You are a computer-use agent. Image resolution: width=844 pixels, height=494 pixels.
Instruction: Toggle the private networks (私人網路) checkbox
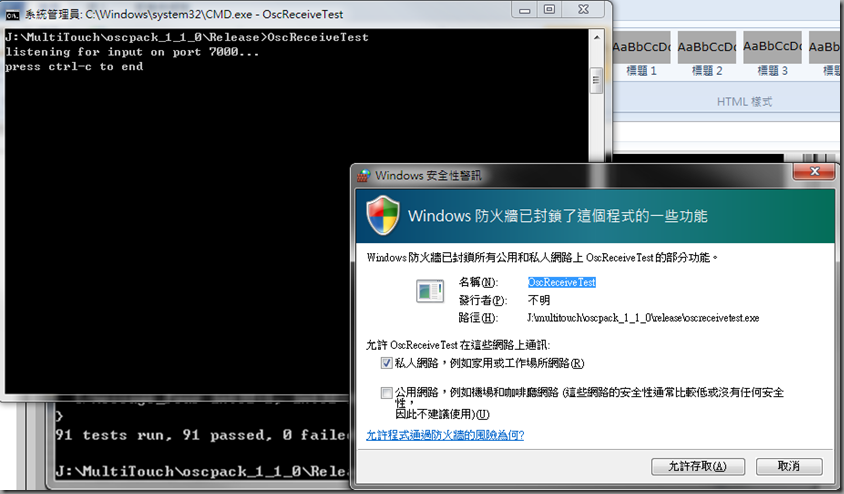(386, 363)
